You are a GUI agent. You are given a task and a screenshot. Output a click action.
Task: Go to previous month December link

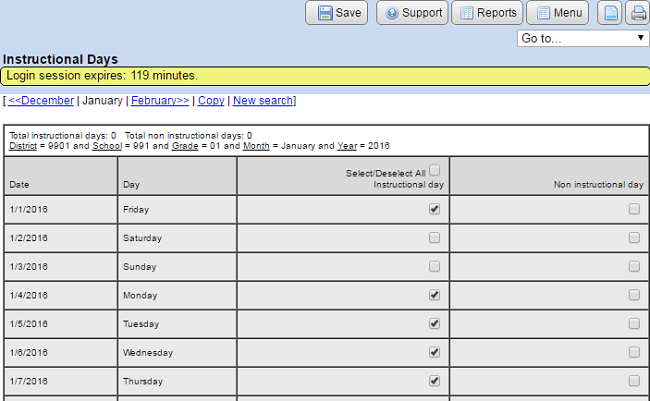pos(42,101)
